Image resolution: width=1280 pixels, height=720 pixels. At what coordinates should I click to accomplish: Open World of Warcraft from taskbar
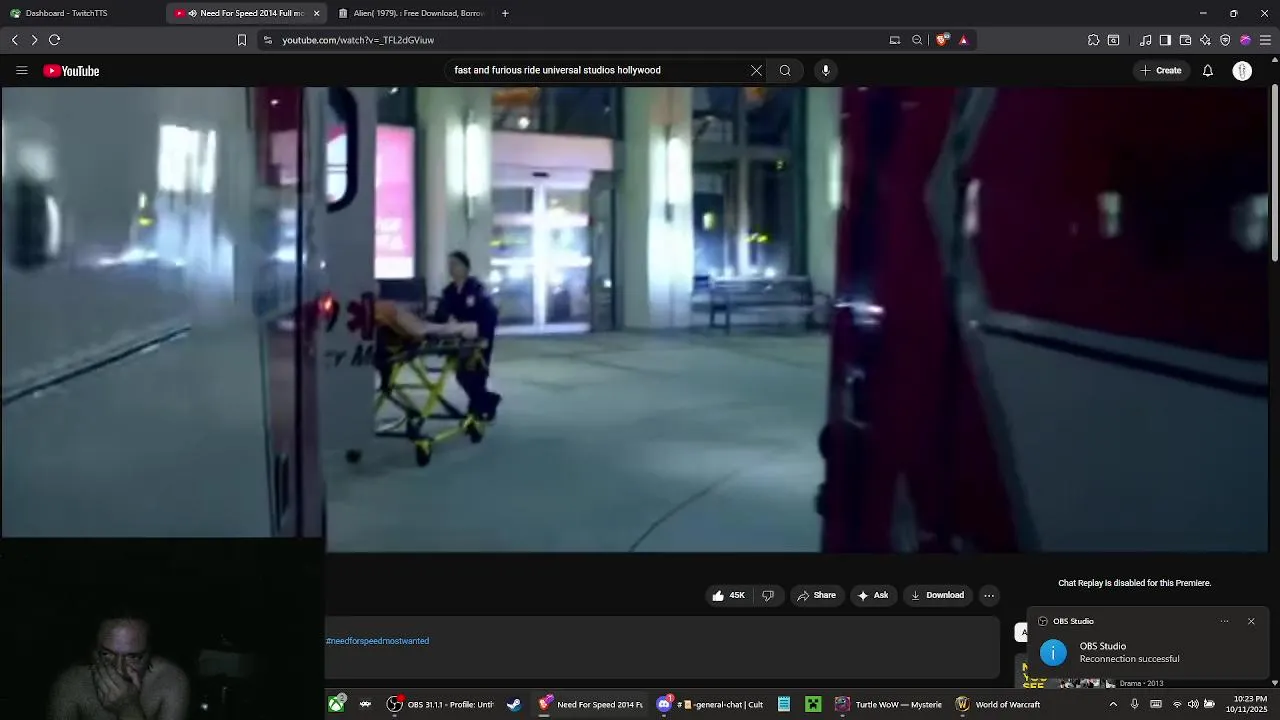click(x=998, y=704)
